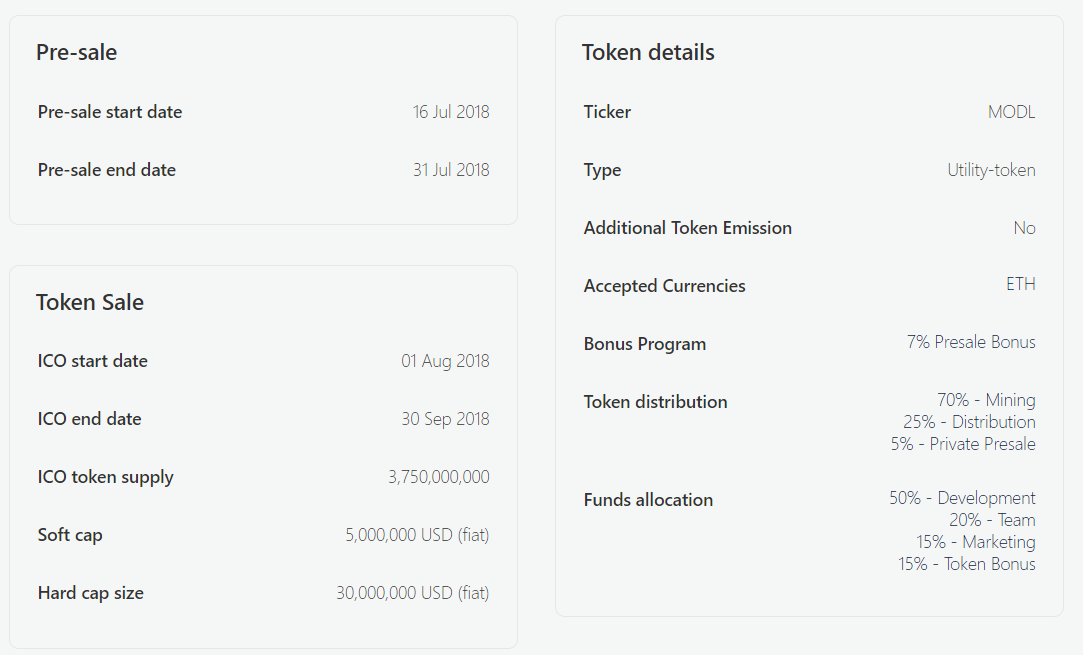Click the 70% - Mining distribution line
This screenshot has width=1083, height=655.
coord(986,400)
